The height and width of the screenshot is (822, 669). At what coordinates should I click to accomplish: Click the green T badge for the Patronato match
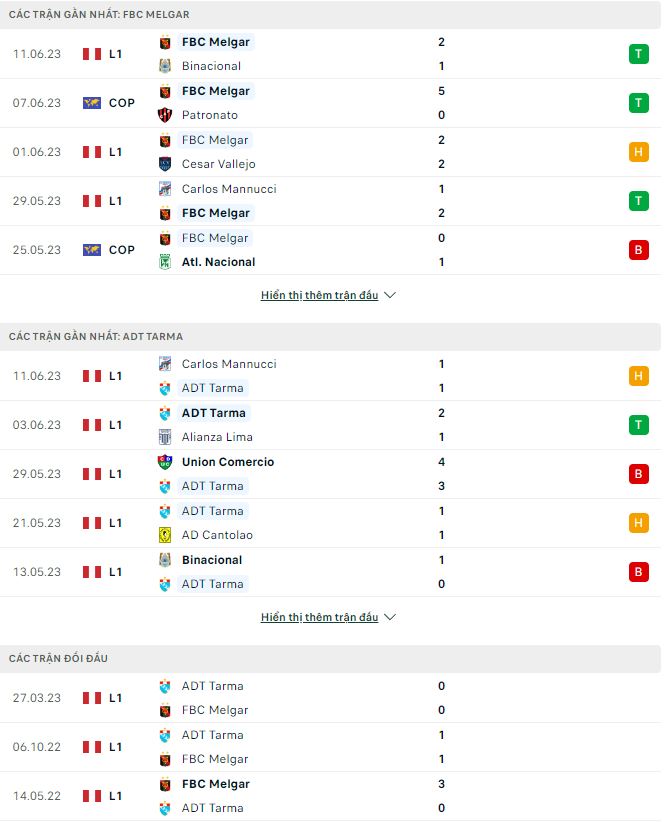pos(638,103)
